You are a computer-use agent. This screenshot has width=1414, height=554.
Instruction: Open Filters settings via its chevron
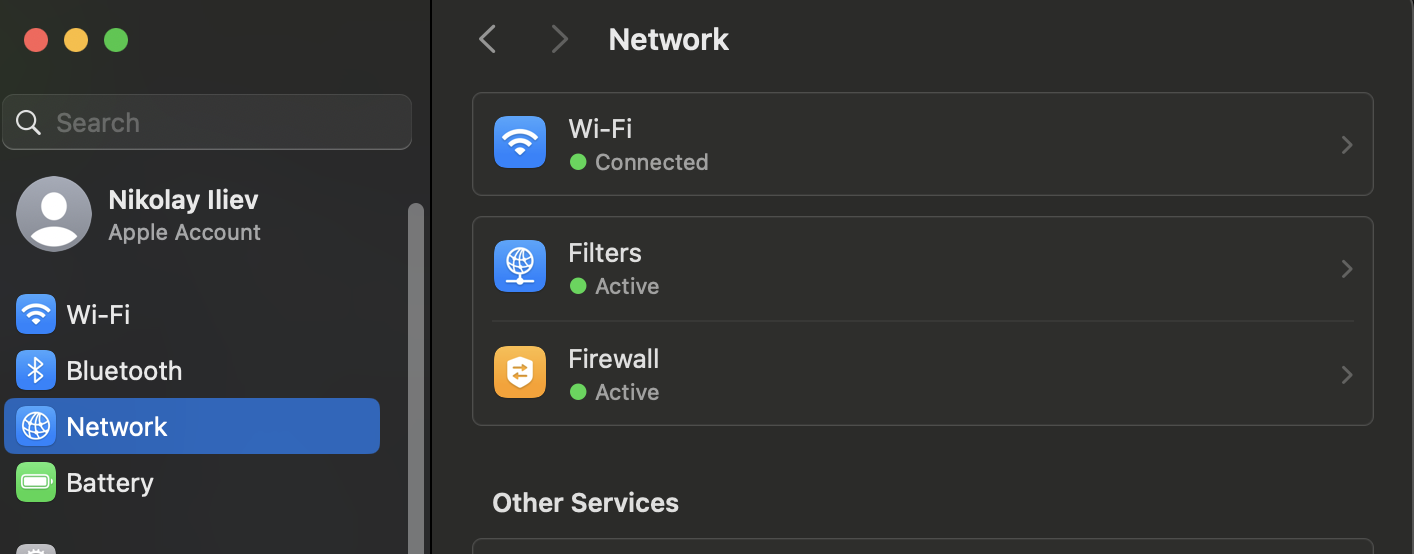point(1346,269)
